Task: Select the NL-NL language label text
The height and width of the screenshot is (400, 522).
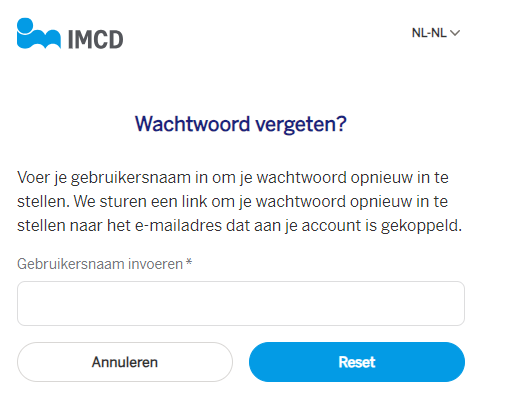Action: [x=429, y=33]
